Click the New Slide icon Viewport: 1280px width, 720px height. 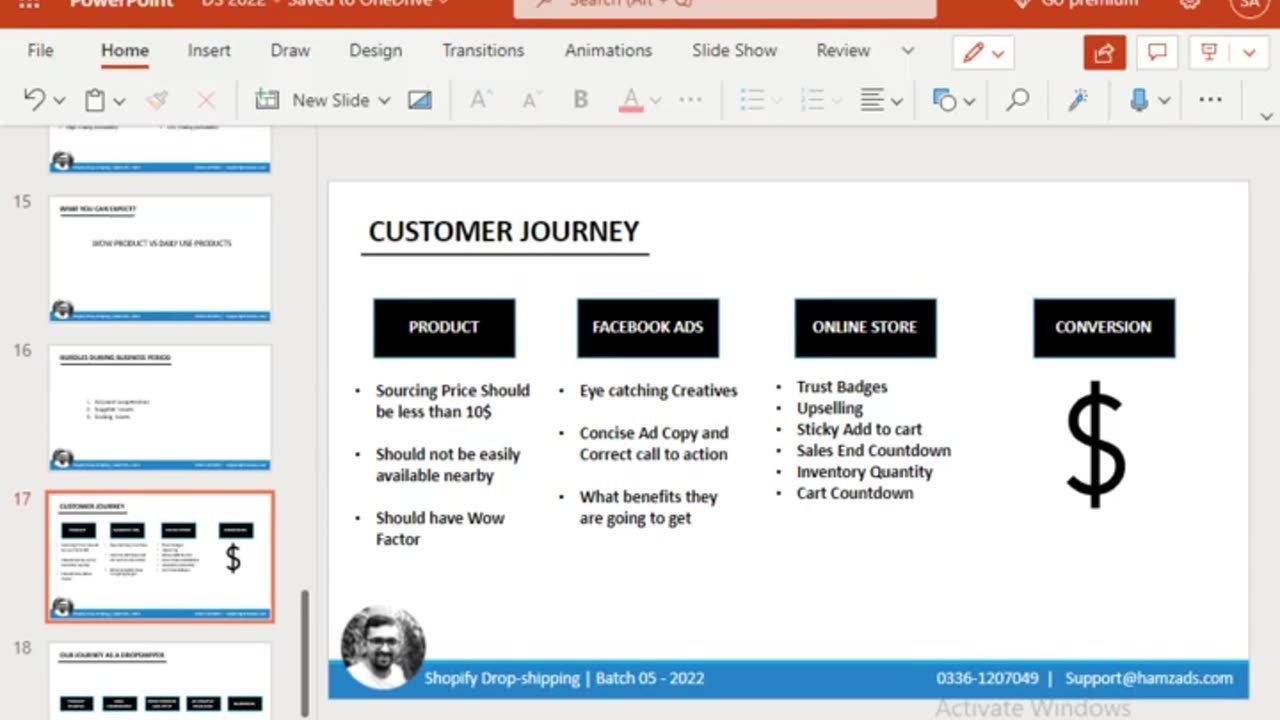(267, 100)
